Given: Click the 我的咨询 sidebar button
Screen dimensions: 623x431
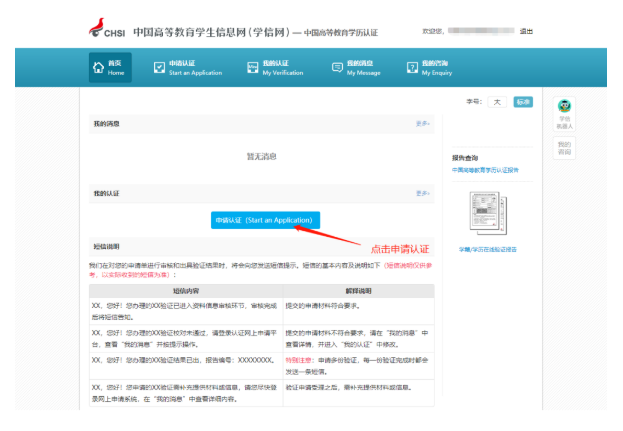Looking at the screenshot, I should pos(564,148).
